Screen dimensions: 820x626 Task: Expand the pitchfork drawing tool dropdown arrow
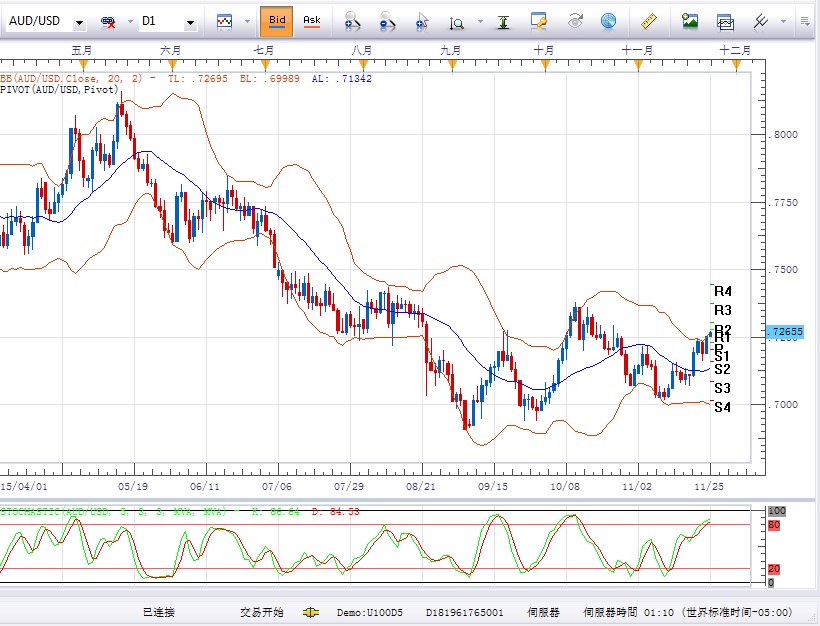pos(783,21)
